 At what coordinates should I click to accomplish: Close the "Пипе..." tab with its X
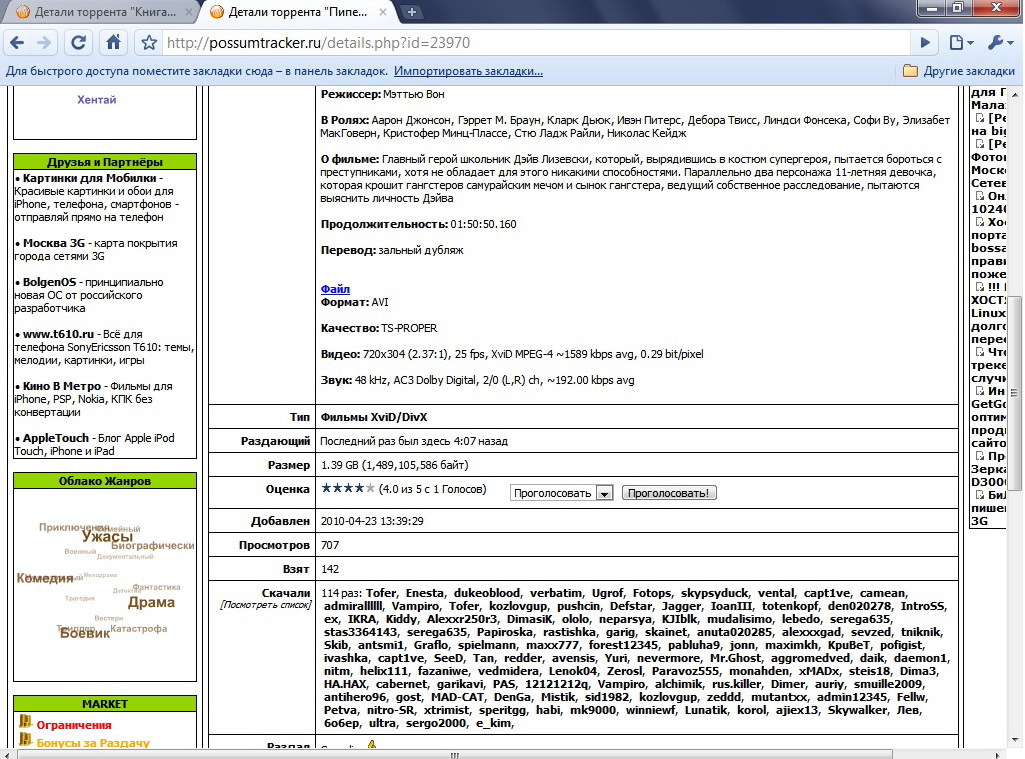[x=382, y=12]
